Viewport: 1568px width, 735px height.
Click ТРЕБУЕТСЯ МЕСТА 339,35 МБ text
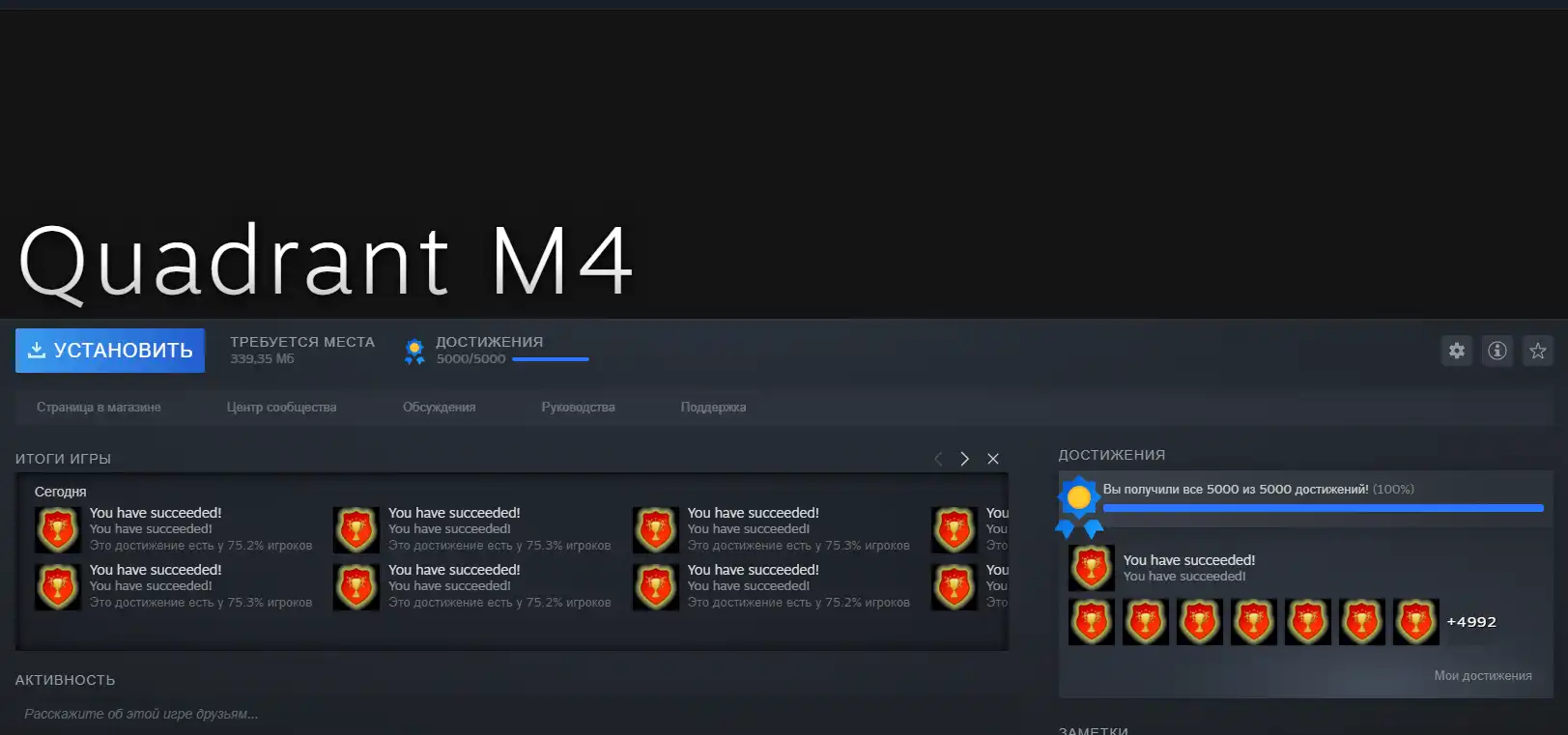[x=302, y=350]
